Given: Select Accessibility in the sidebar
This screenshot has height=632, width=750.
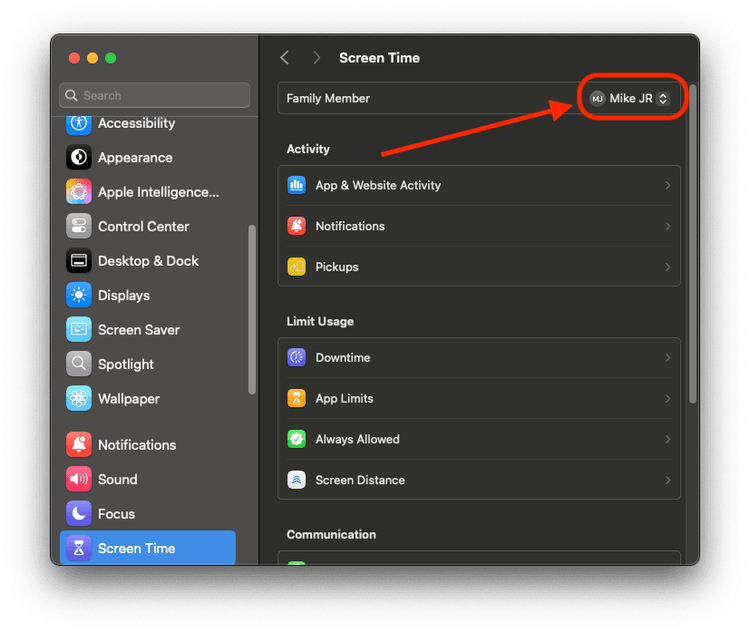Looking at the screenshot, I should (148, 124).
